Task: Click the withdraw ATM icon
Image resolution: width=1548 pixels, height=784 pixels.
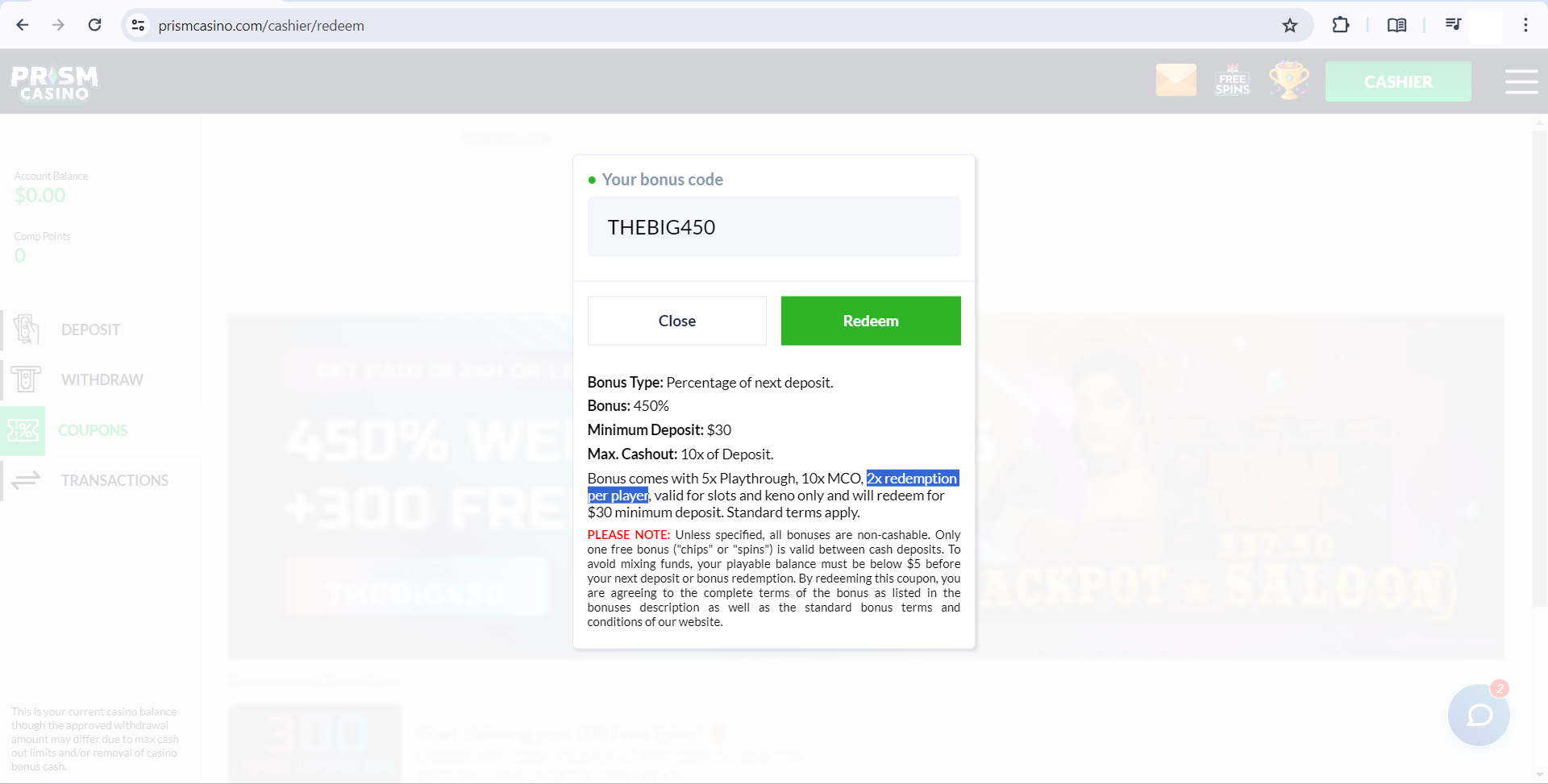Action: 26,380
